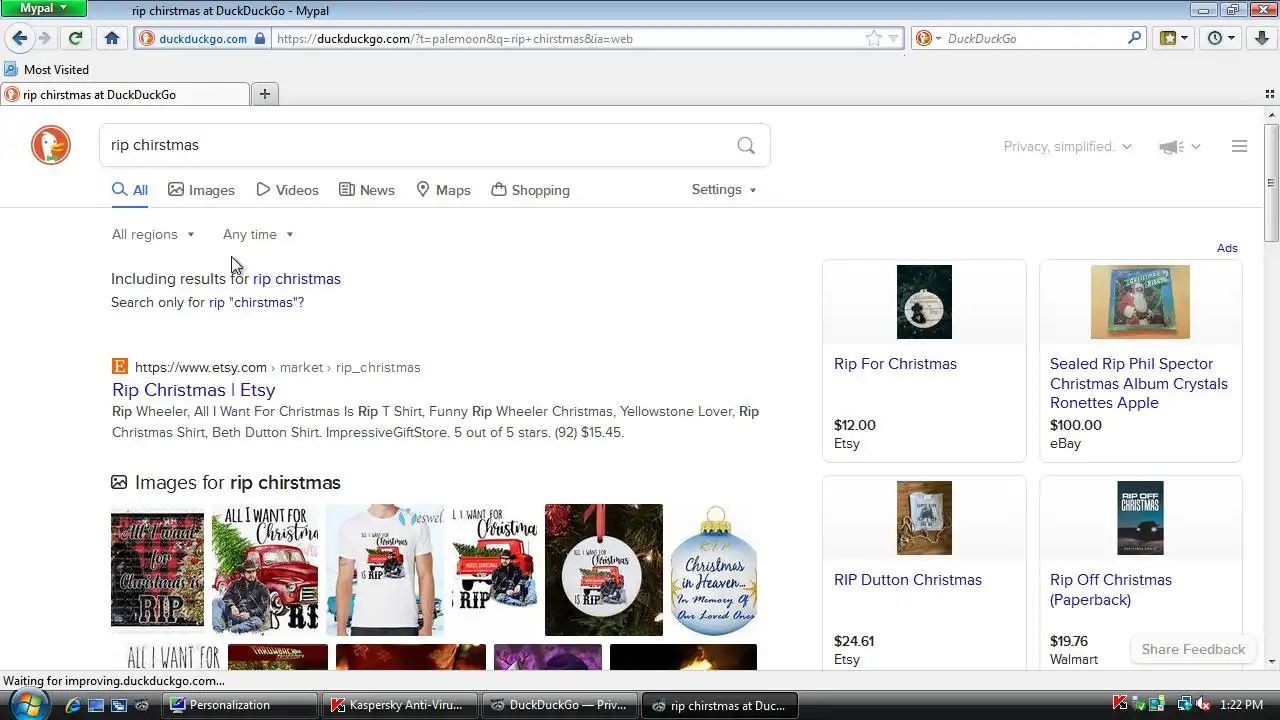Open the 'Christmas in Heaven' bauble image

[x=713, y=570]
